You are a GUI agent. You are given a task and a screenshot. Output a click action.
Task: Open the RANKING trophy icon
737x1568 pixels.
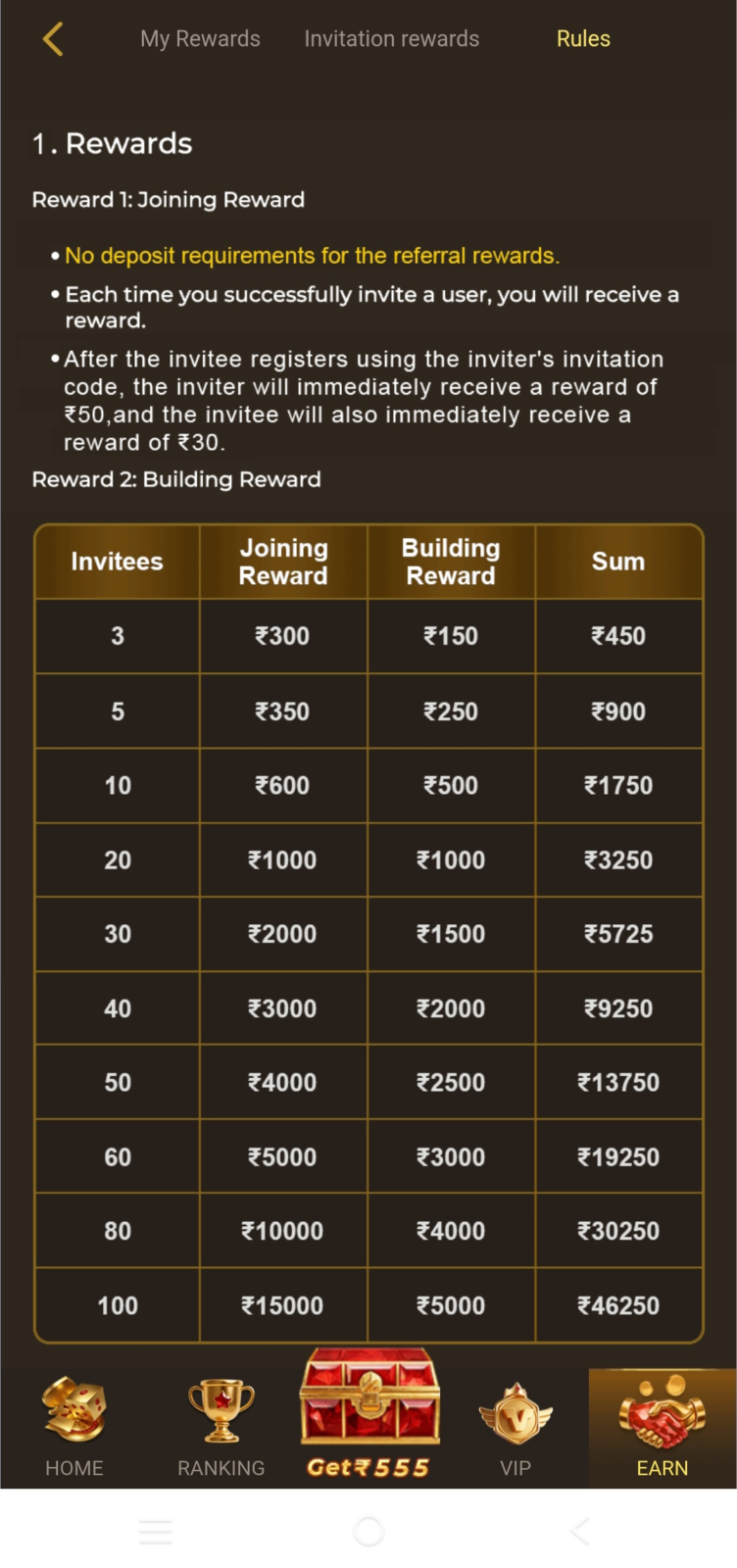(221, 1410)
